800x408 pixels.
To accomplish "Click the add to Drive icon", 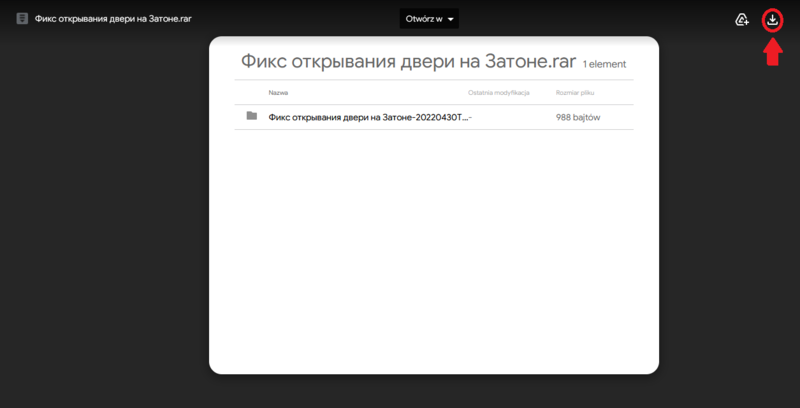I will [742, 19].
